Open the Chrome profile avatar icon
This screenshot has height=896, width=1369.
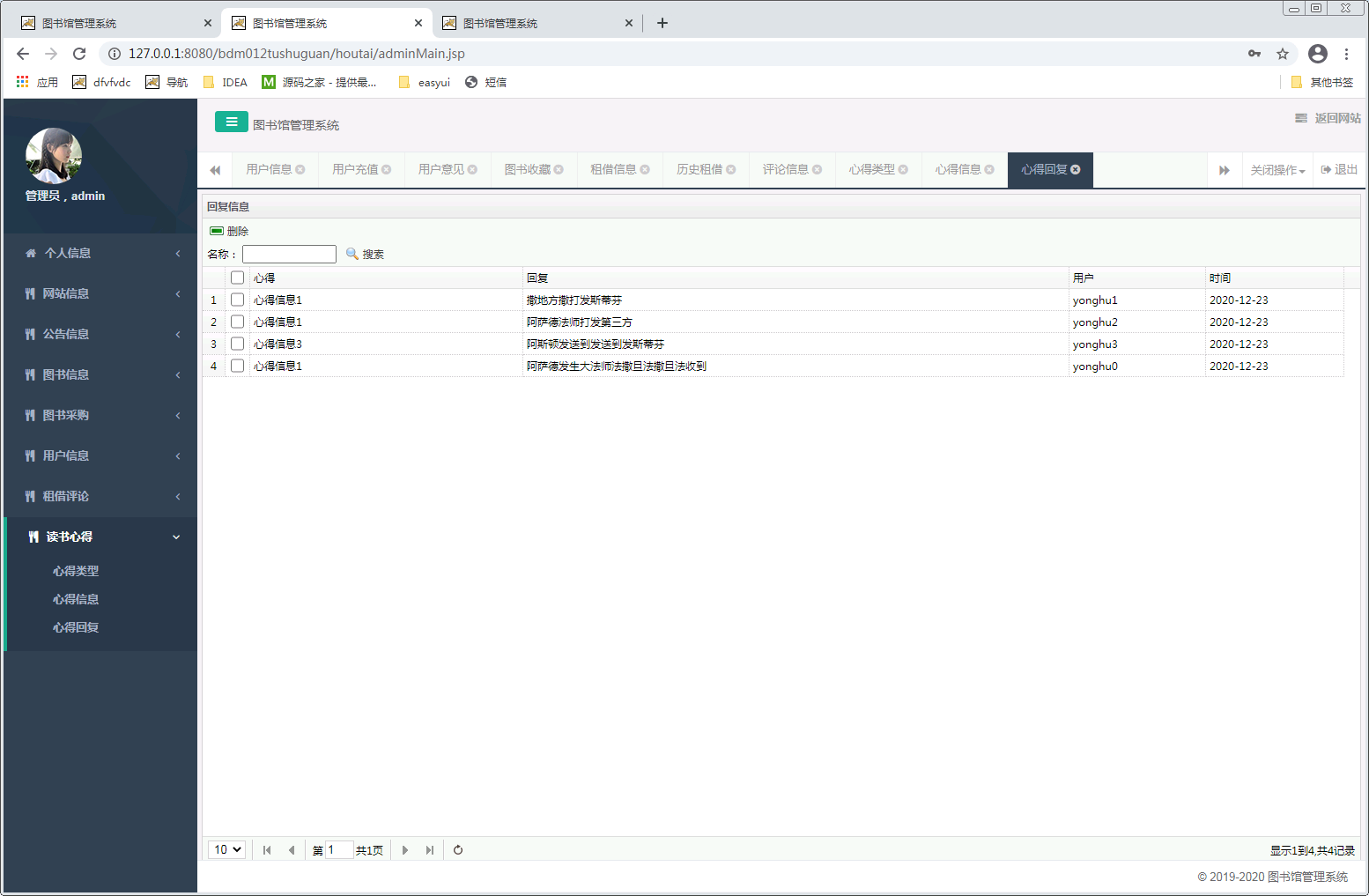pyautogui.click(x=1318, y=54)
